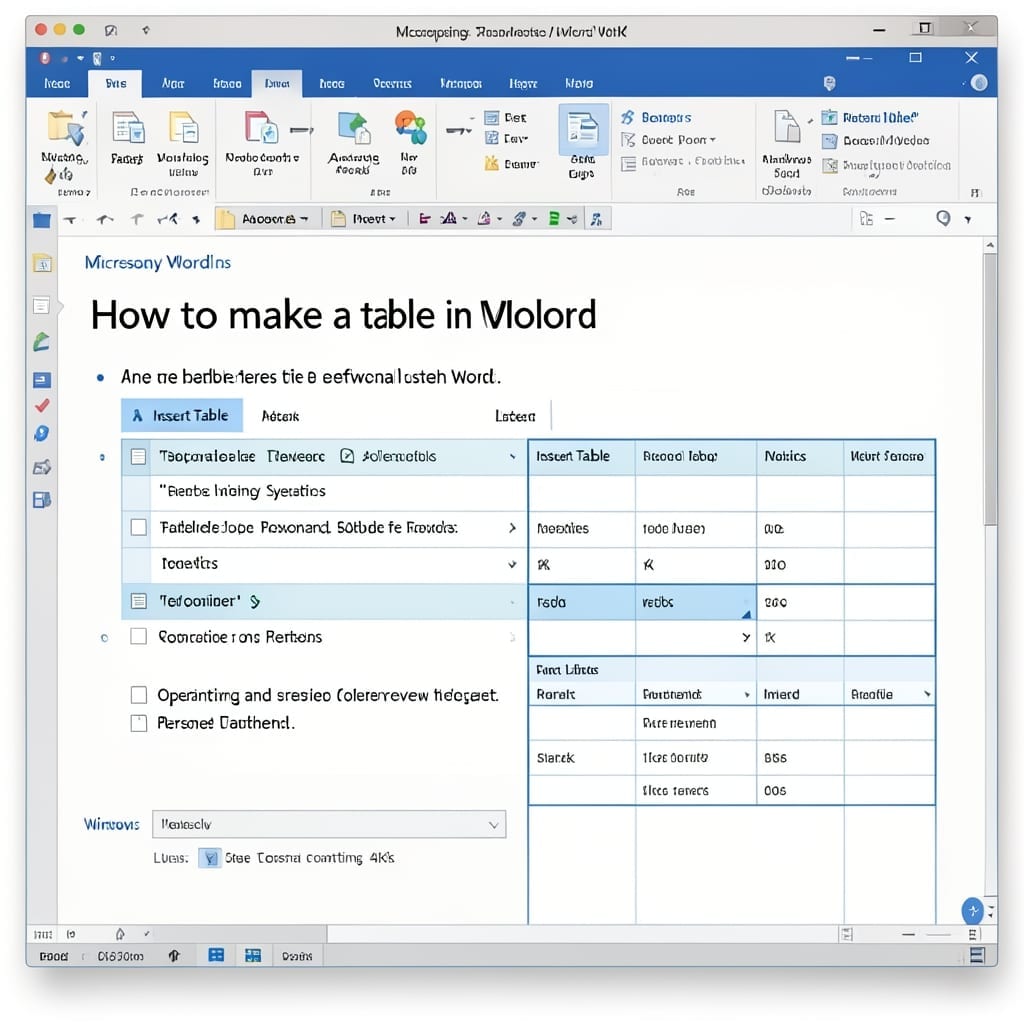Open the 'Fiurdnenidt' table dropdown
Image resolution: width=1024 pixels, height=1024 pixels.
(x=747, y=695)
